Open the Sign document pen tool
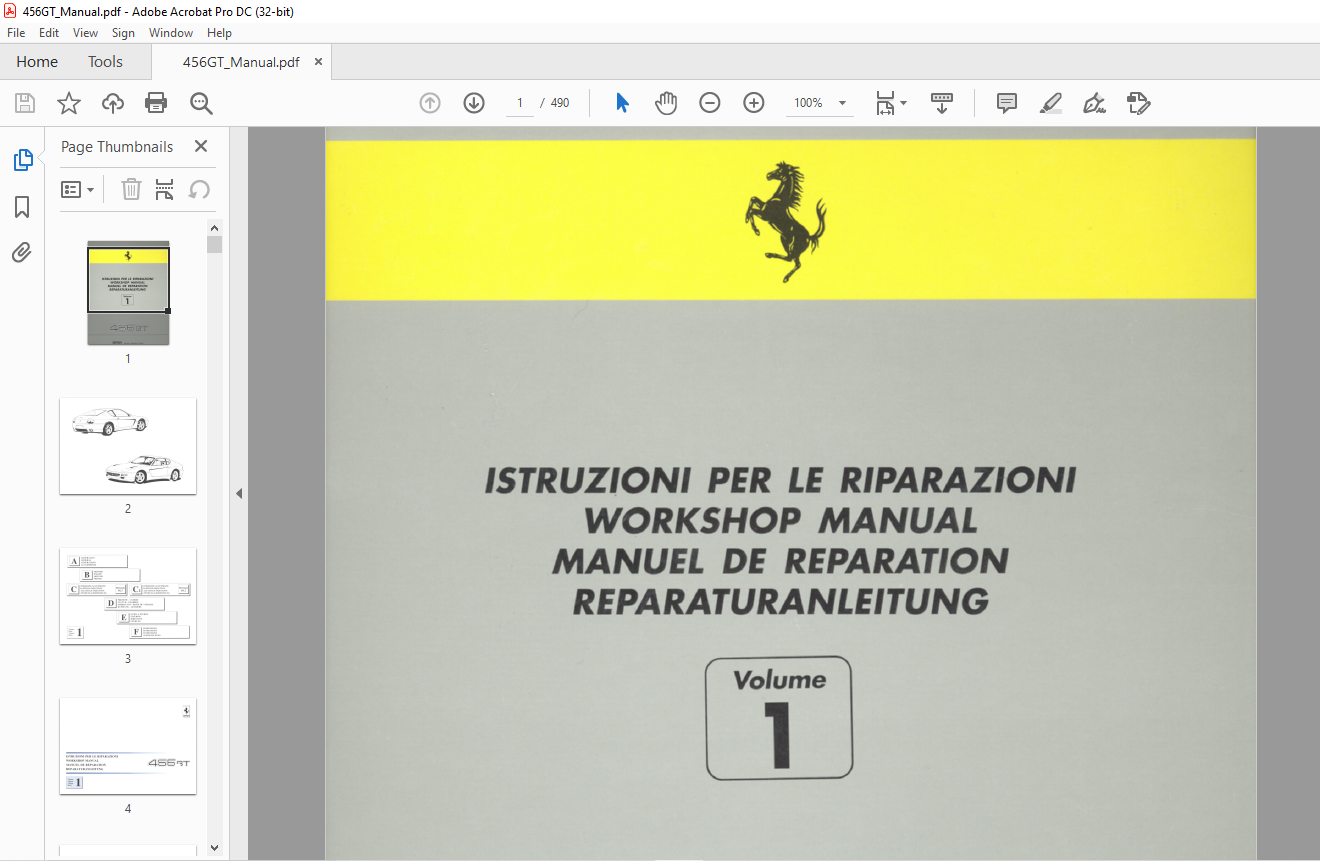 (x=1095, y=103)
